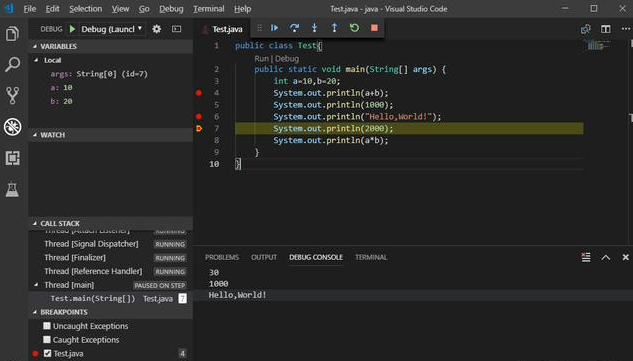Switch to the TERMINAL panel tab

pyautogui.click(x=371, y=257)
